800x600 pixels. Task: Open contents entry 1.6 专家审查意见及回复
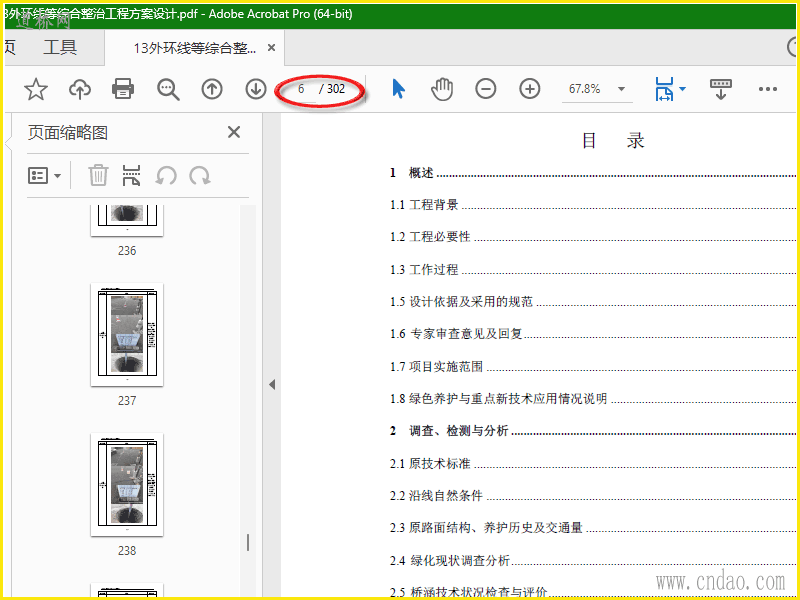[457, 334]
